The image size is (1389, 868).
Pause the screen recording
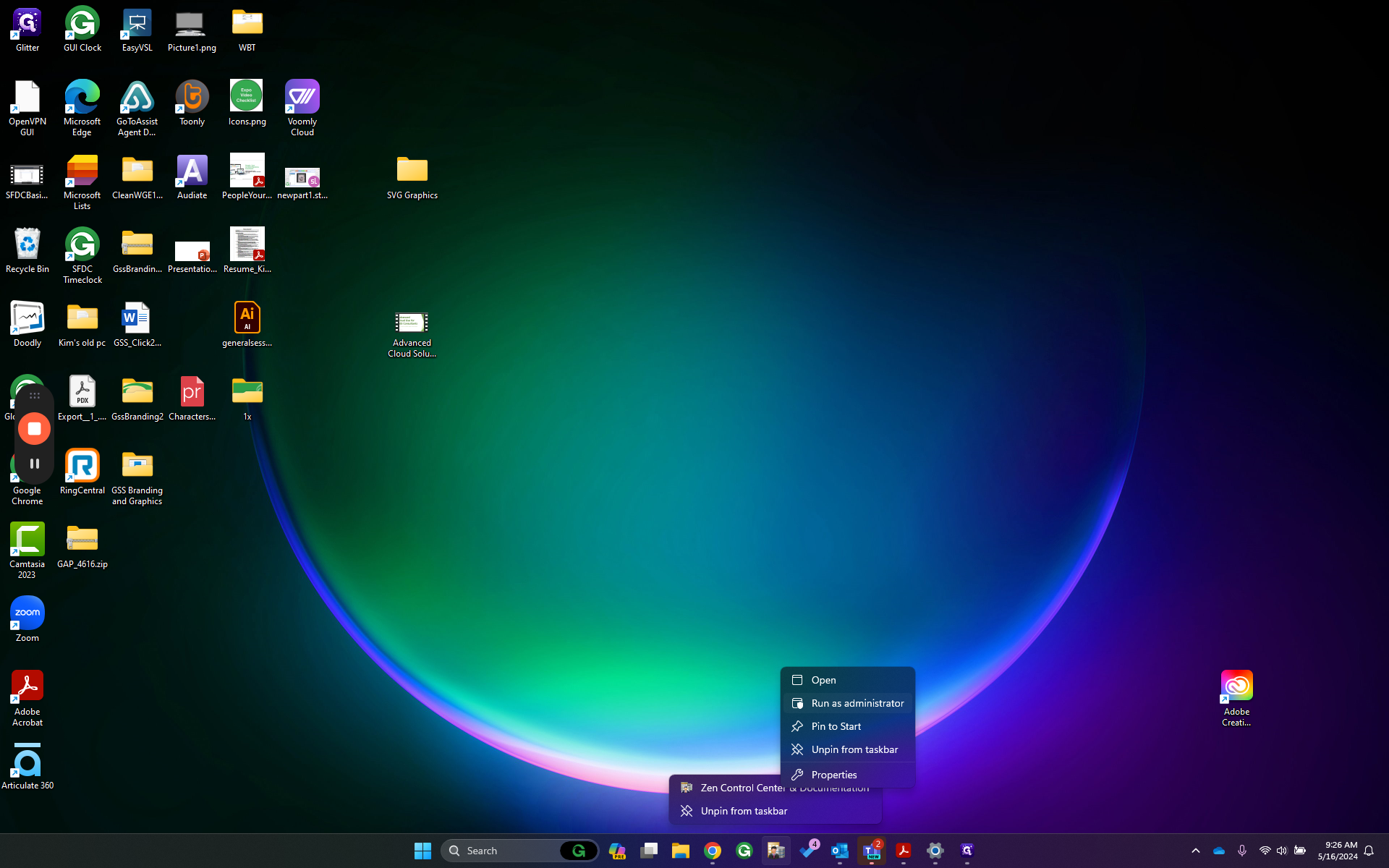click(34, 464)
